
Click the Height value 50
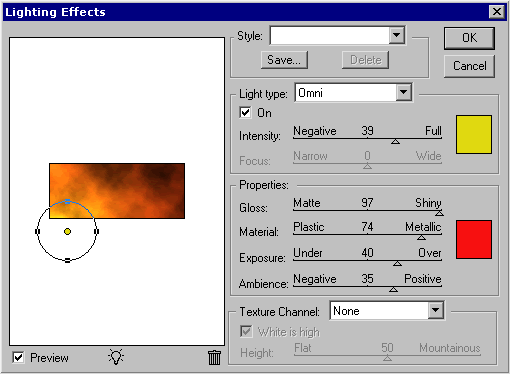pyautogui.click(x=387, y=348)
